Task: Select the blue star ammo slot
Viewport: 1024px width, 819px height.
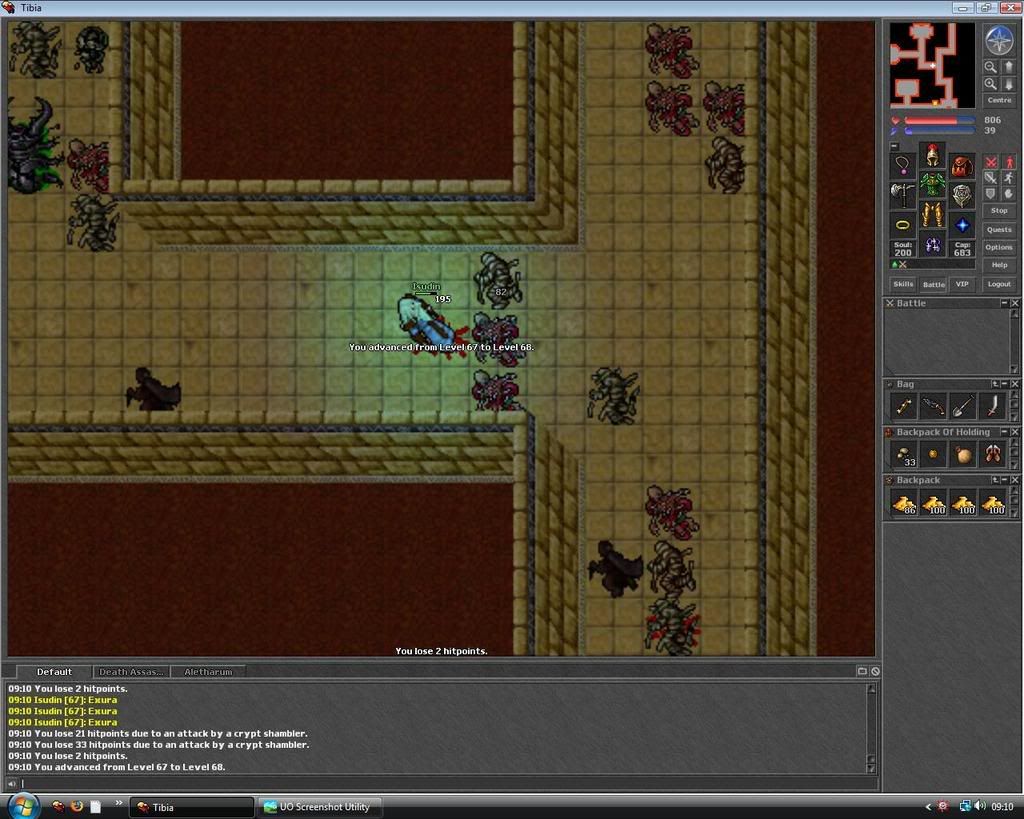Action: click(x=961, y=224)
